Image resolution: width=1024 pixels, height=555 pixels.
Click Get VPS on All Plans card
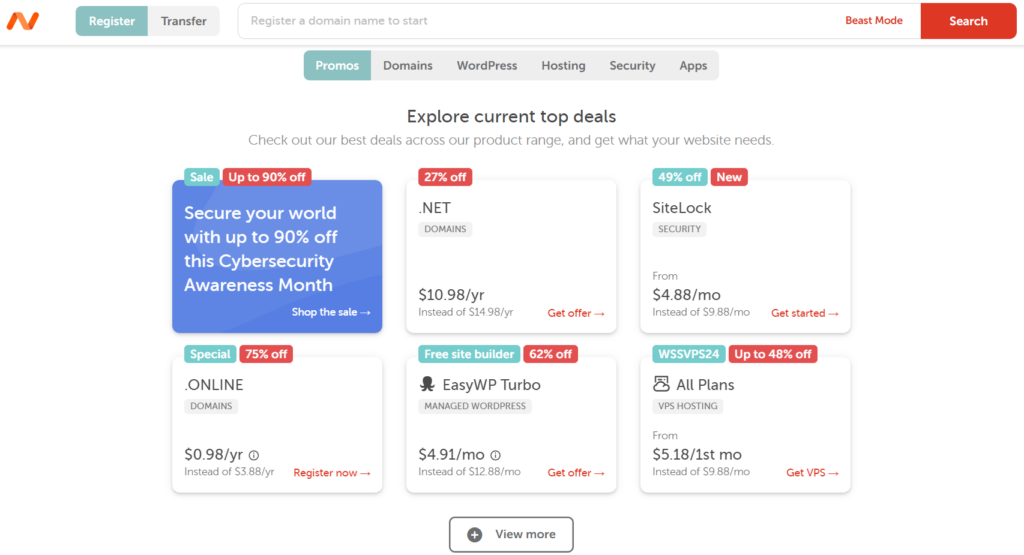pyautogui.click(x=812, y=473)
